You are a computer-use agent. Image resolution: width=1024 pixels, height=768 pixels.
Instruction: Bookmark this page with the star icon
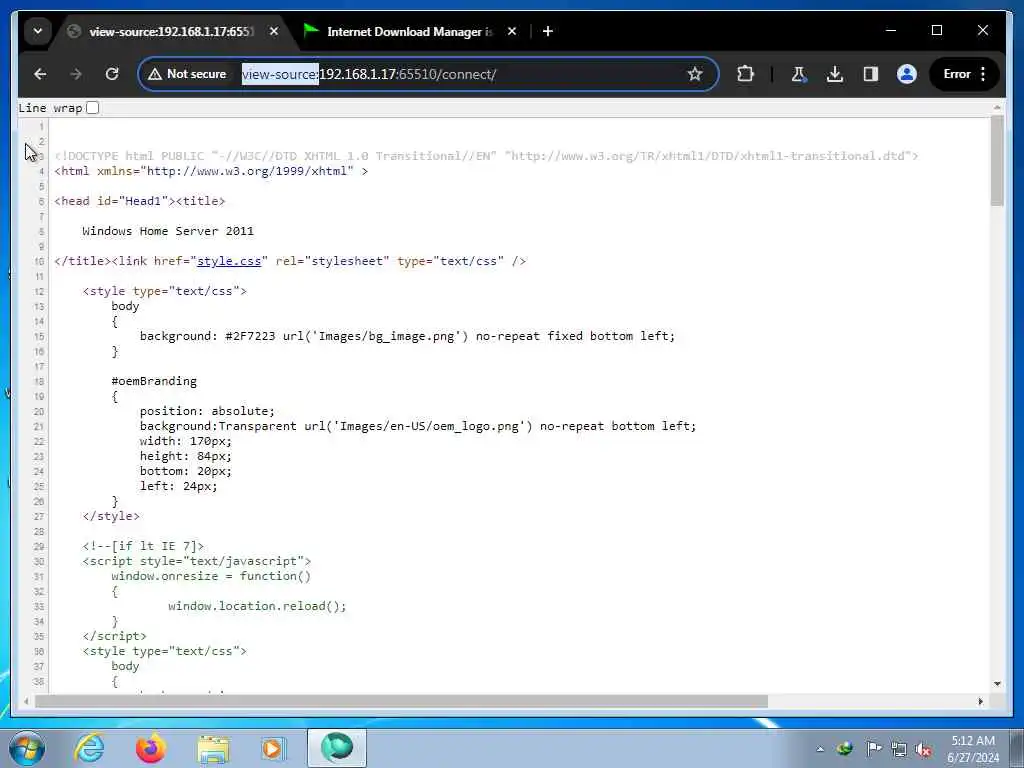click(x=695, y=74)
